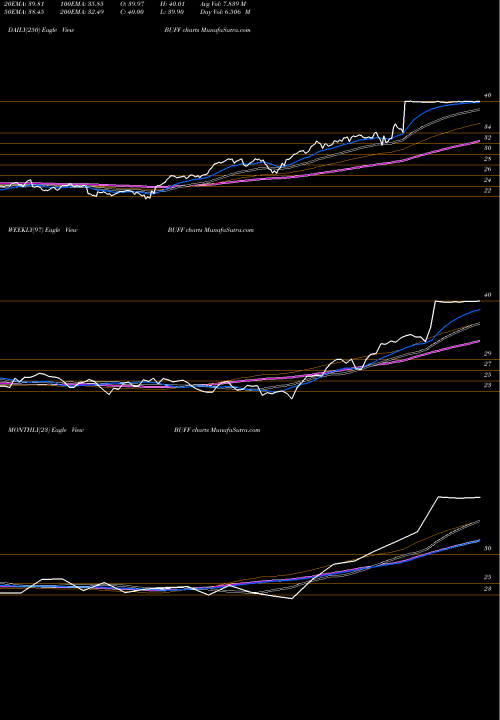The image size is (500, 720).
Task: Click the 100EMA value in the header
Action: (82, 3)
